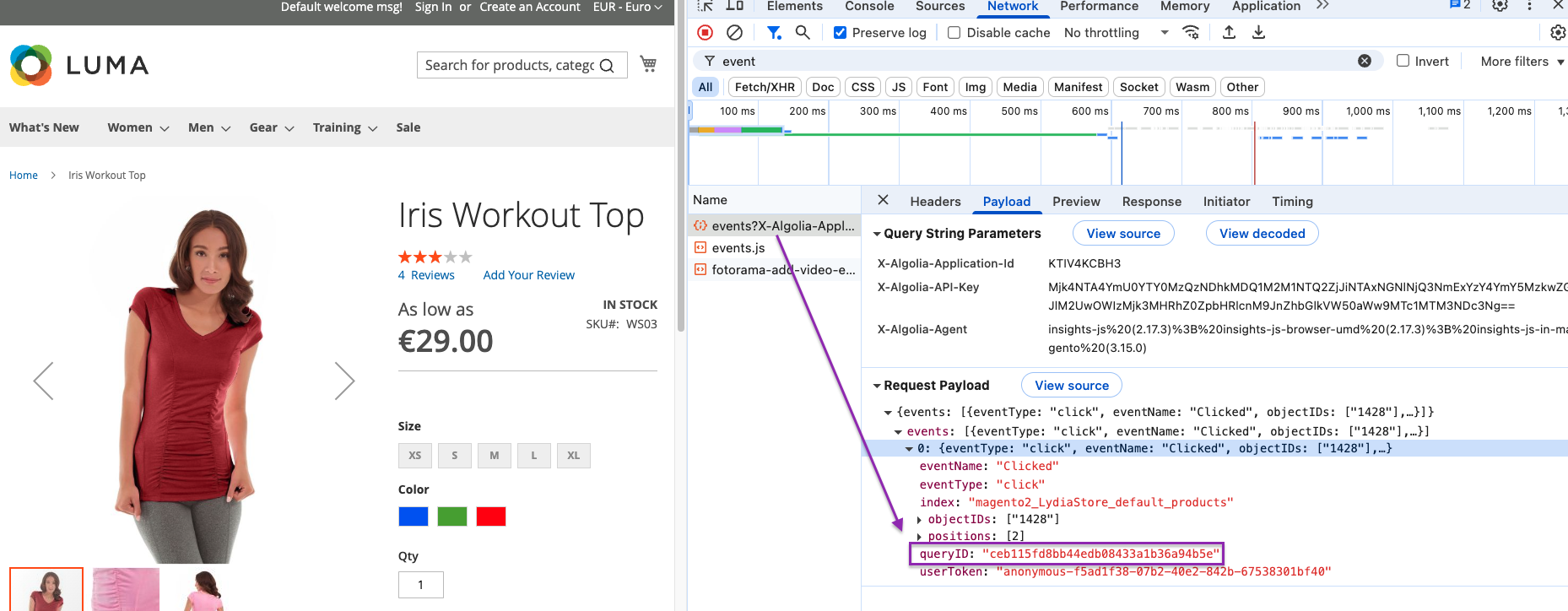
Task: Toggle Preserve log checkbox
Action: [840, 33]
